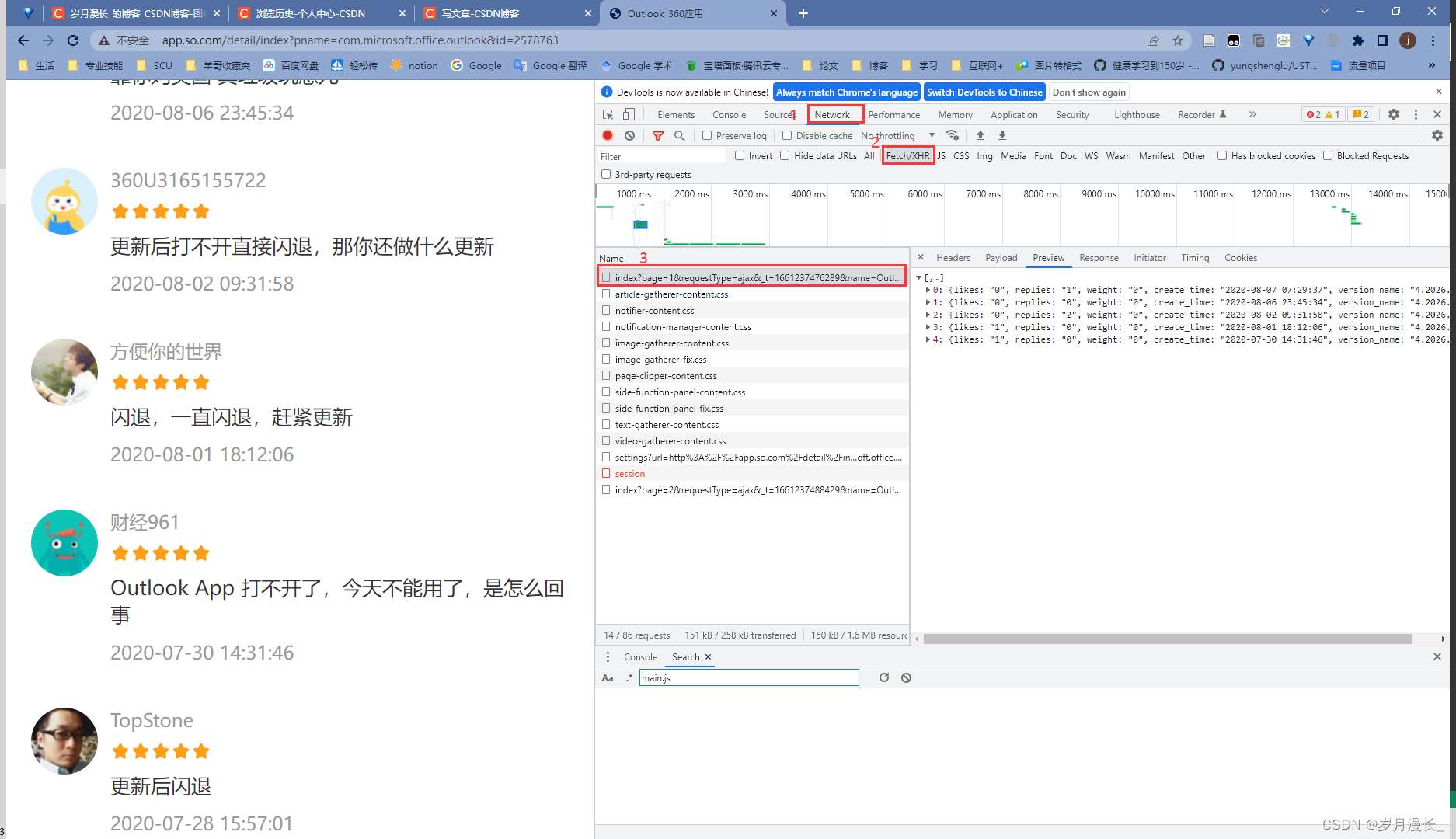Collapse the root array in Preview

pos(918,277)
